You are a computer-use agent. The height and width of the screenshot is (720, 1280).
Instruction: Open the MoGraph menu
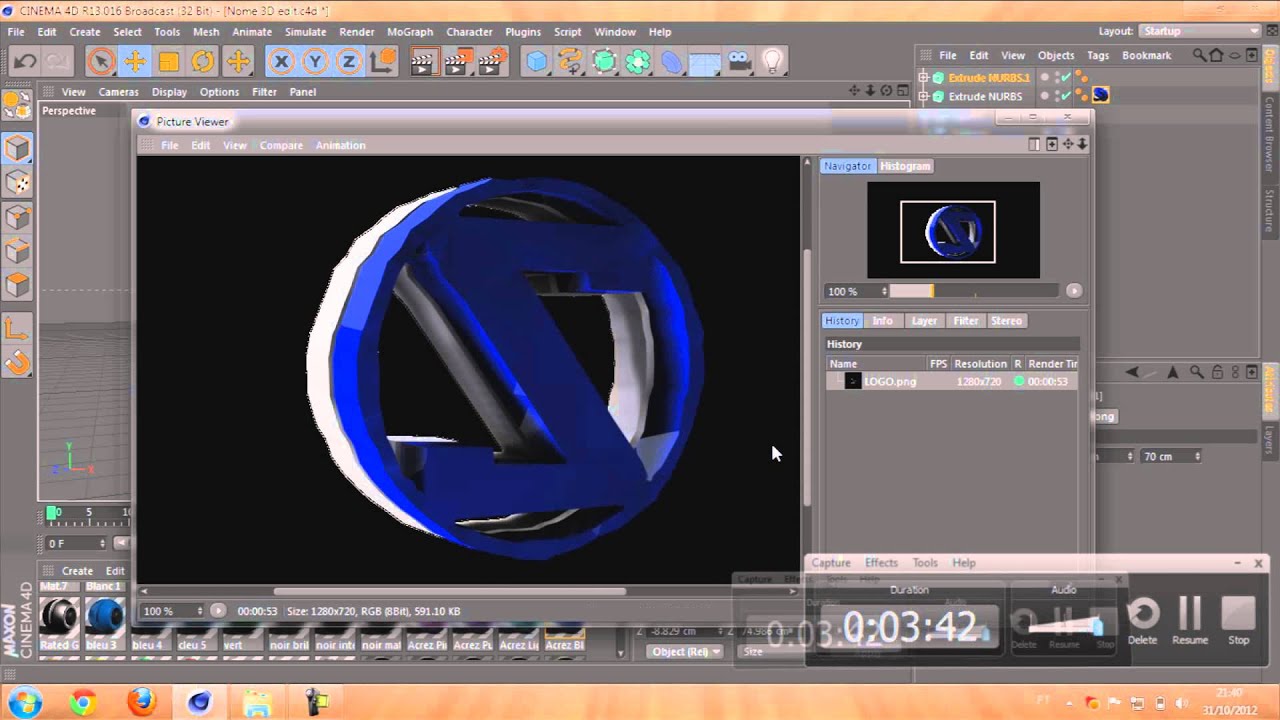coord(410,31)
